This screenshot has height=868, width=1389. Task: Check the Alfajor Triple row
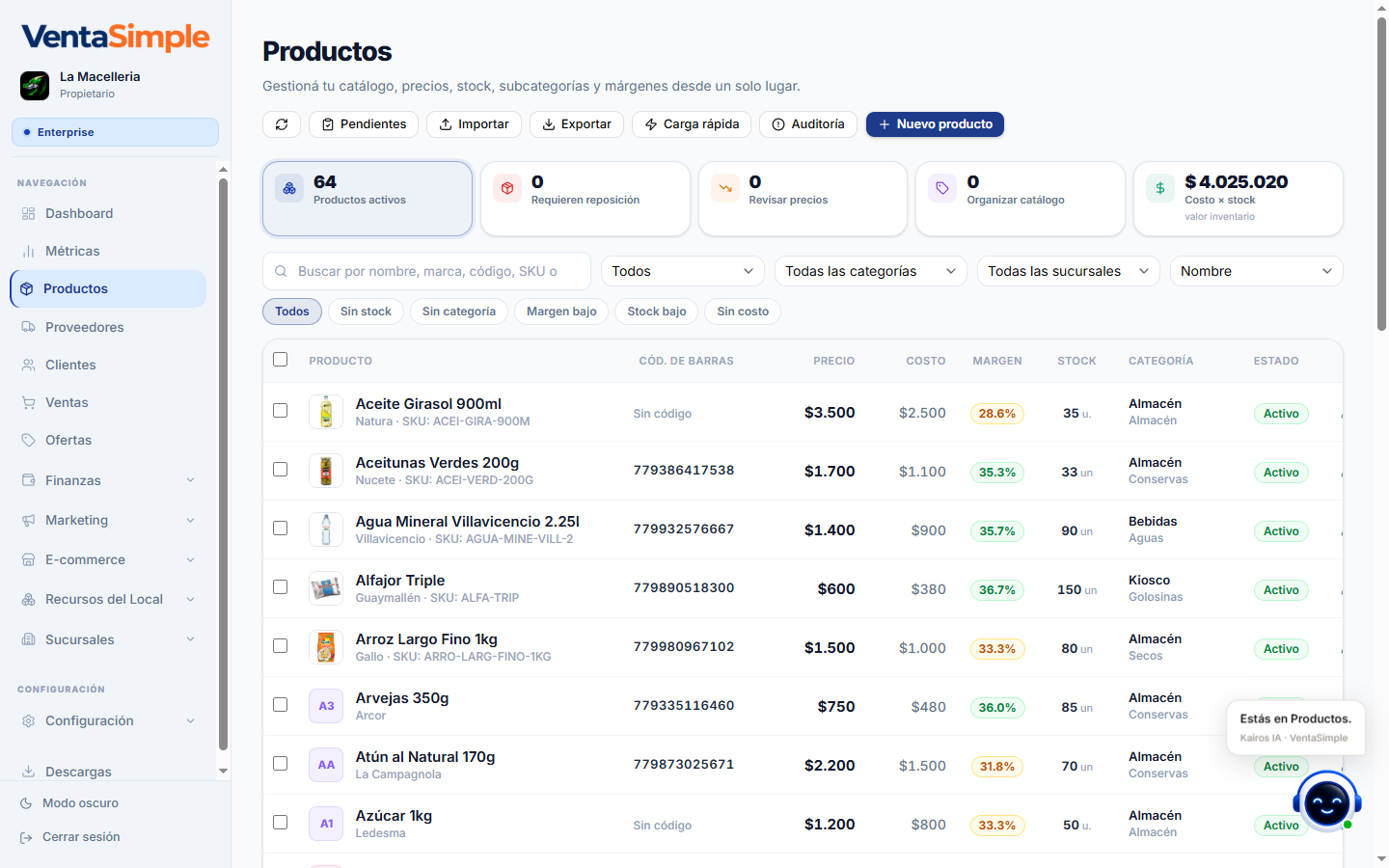(280, 587)
